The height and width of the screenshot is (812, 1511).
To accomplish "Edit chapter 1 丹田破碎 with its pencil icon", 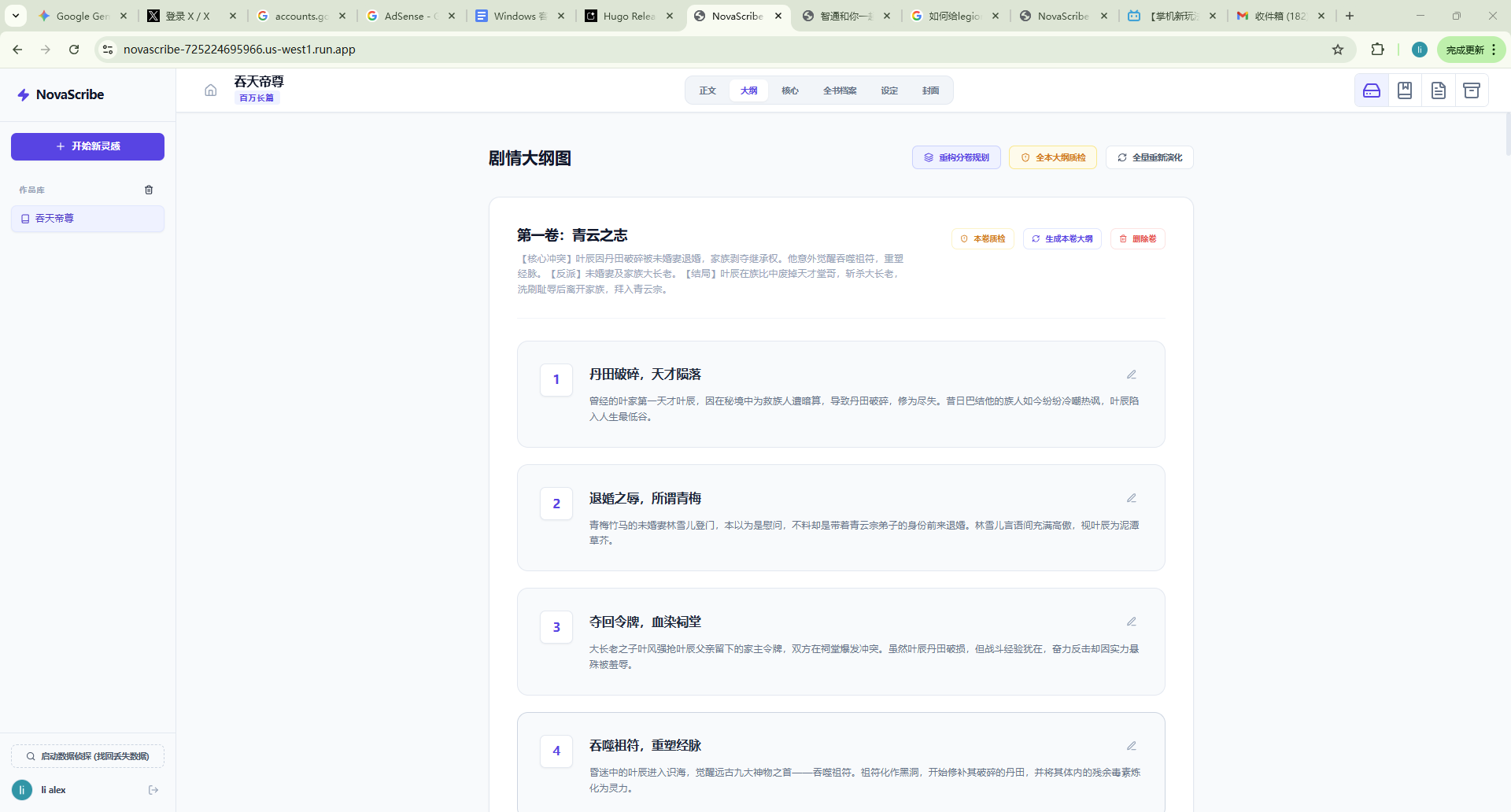I will click(x=1132, y=374).
